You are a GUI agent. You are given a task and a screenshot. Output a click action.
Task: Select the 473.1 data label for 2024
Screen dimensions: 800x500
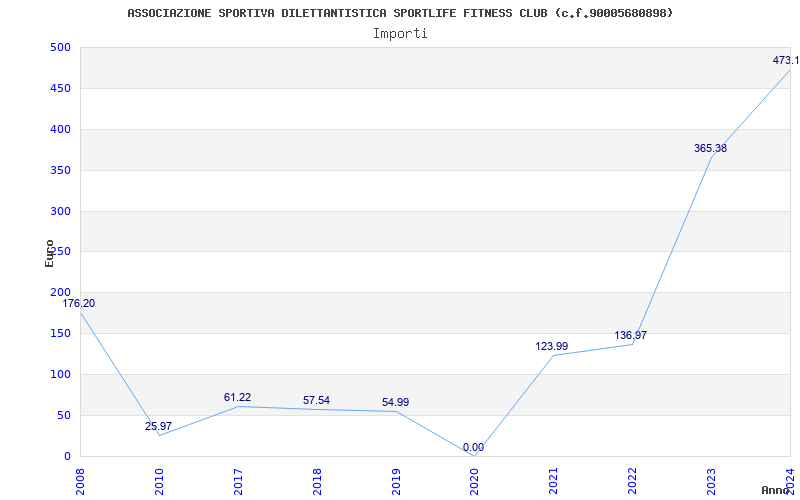[x=786, y=60]
